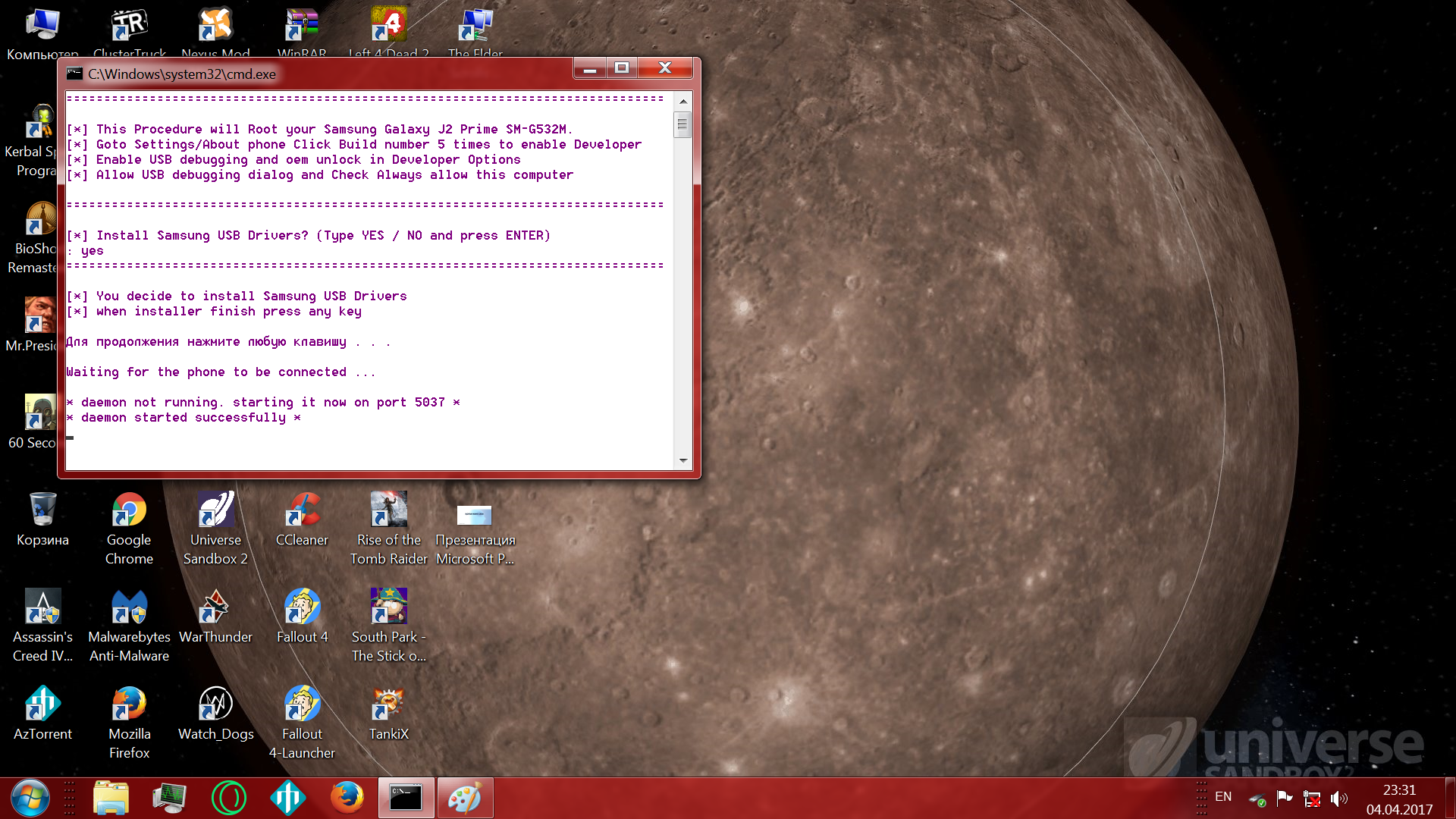Launch Assassin's Creed IV shortcut
The width and height of the screenshot is (1456, 819).
pos(42,626)
